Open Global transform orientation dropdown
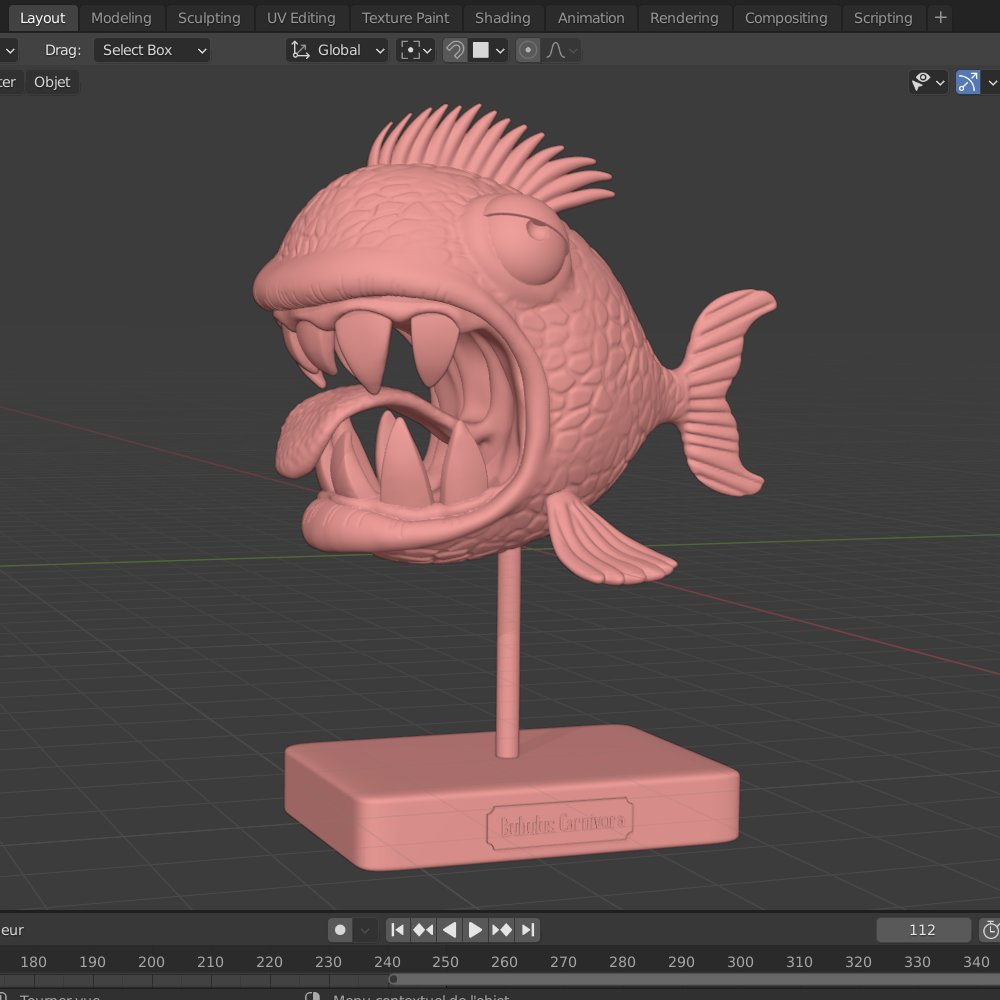Screen dimensions: 1000x1000 337,50
